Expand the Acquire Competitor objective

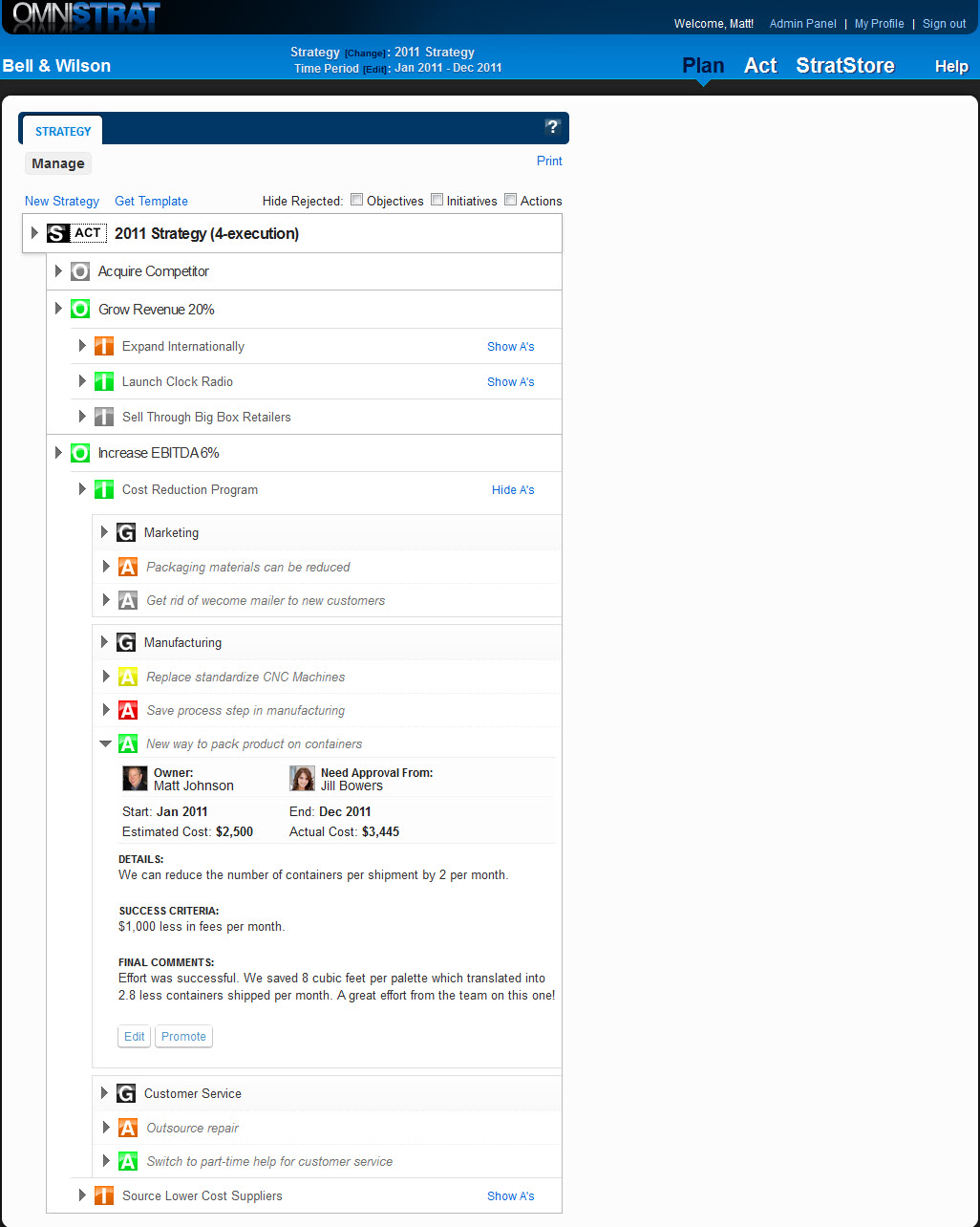[59, 271]
